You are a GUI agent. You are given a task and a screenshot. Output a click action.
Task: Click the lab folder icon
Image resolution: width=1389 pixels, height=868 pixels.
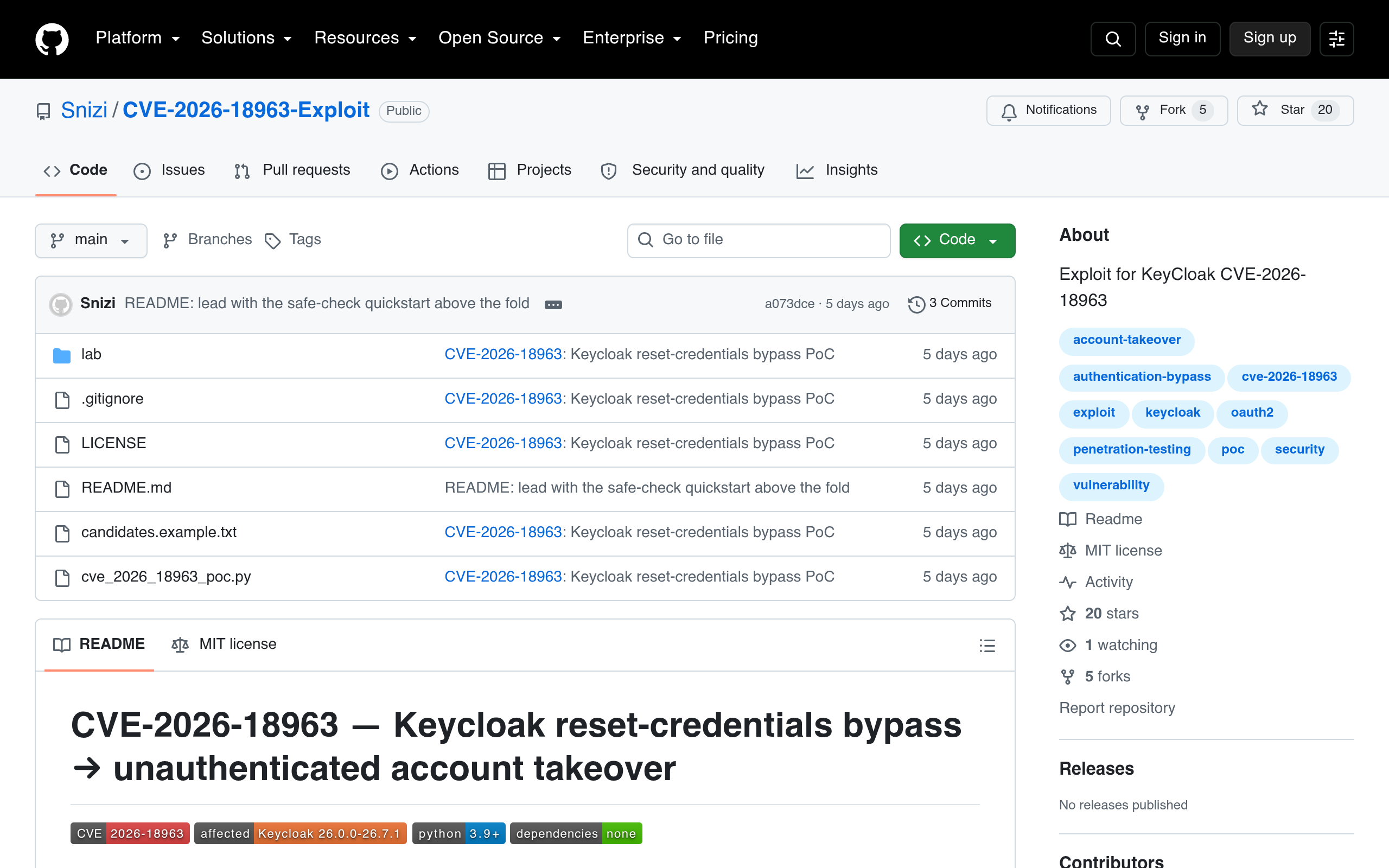click(x=62, y=355)
